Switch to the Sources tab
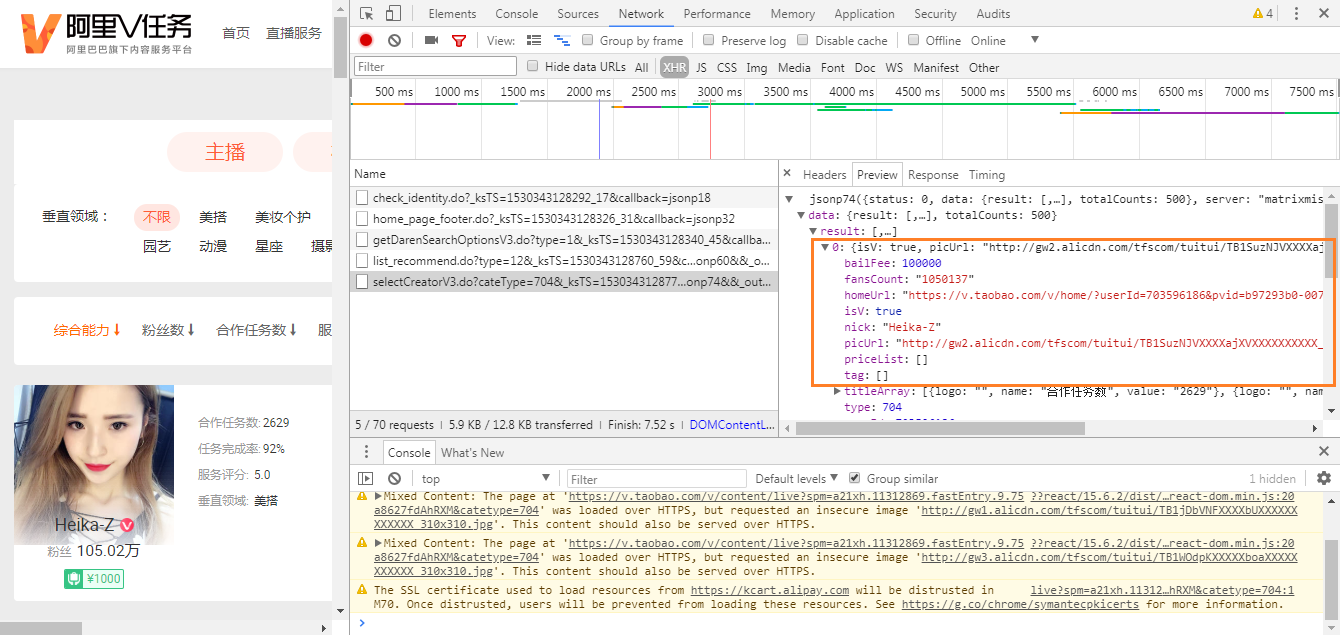Image resolution: width=1340 pixels, height=635 pixels. coord(578,14)
